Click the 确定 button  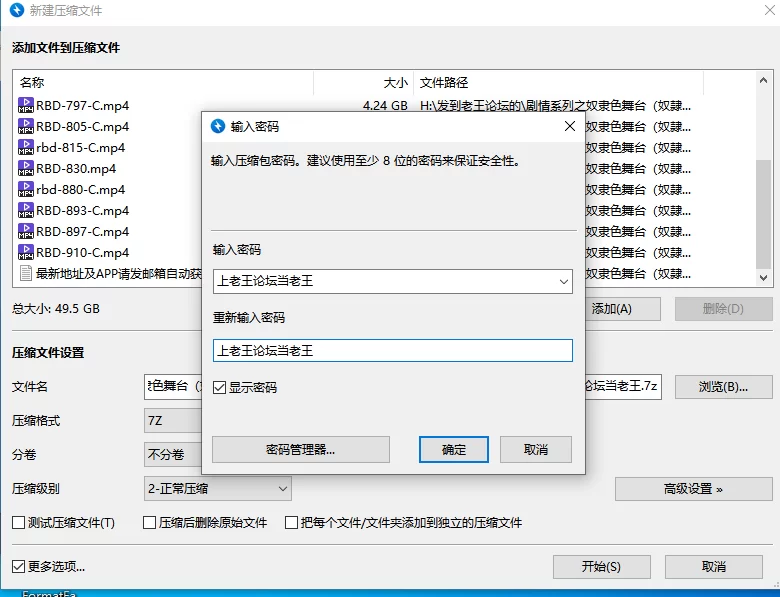454,450
